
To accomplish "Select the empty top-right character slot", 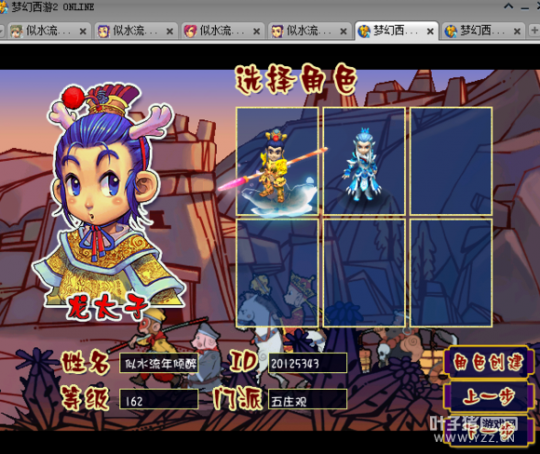I will (x=451, y=161).
